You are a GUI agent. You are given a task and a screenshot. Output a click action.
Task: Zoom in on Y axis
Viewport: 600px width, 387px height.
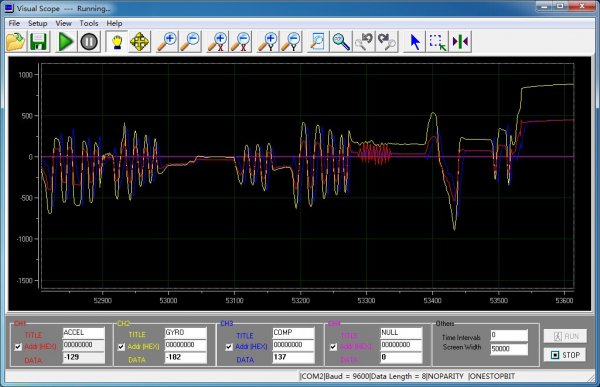pos(268,42)
